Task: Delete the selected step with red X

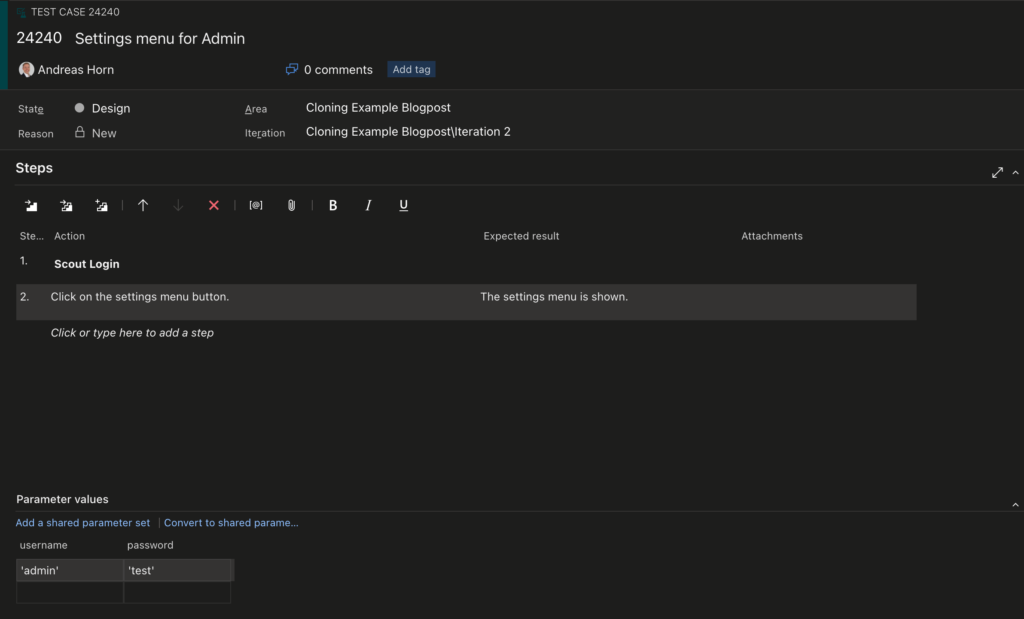Action: click(213, 205)
